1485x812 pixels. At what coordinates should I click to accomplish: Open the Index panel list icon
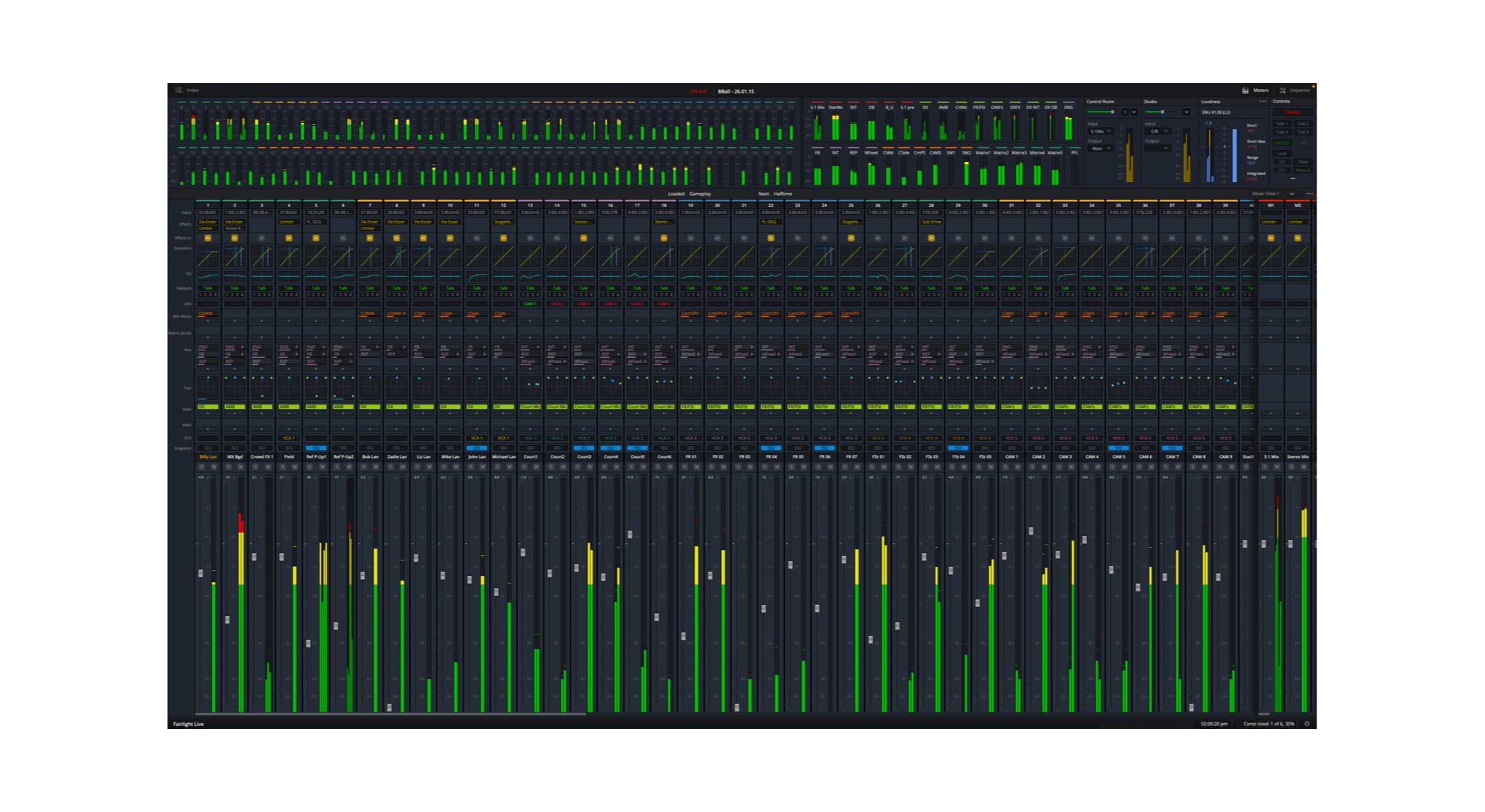pyautogui.click(x=179, y=91)
